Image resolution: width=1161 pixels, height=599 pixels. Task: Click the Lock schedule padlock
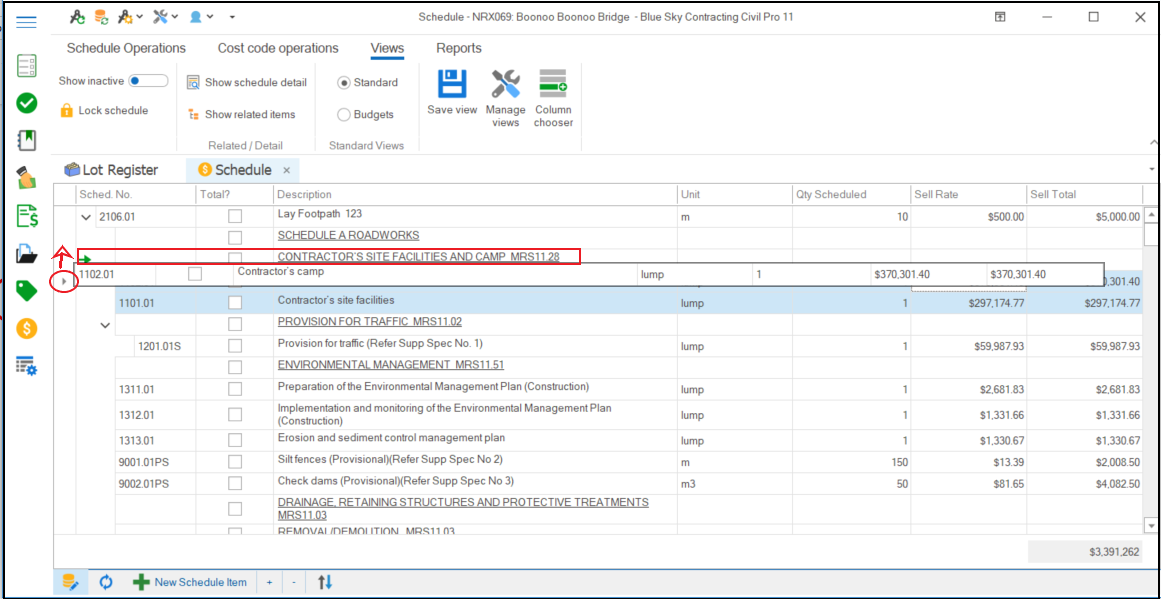pyautogui.click(x=66, y=111)
